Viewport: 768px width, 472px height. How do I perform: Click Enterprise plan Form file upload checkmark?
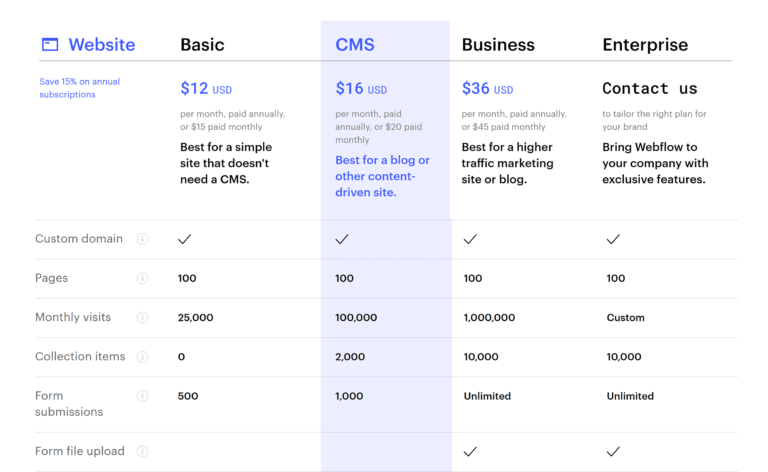pos(613,451)
